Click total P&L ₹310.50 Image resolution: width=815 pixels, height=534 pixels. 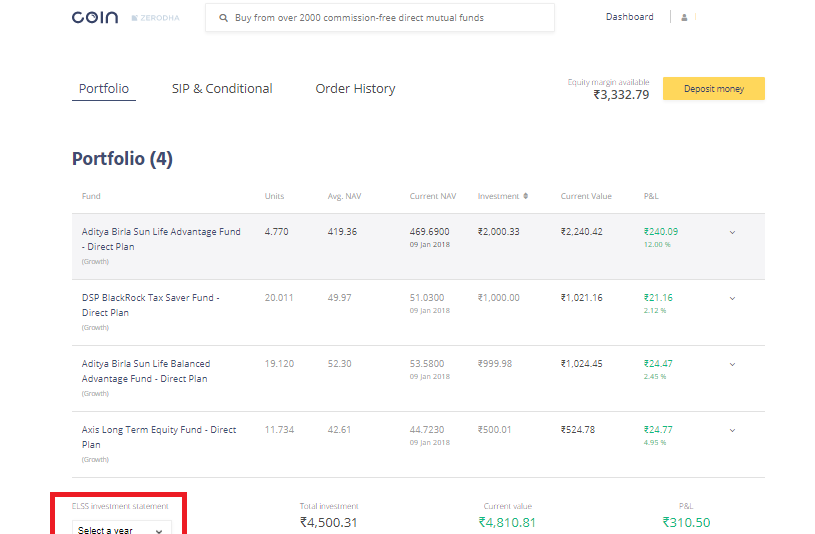pyautogui.click(x=686, y=523)
